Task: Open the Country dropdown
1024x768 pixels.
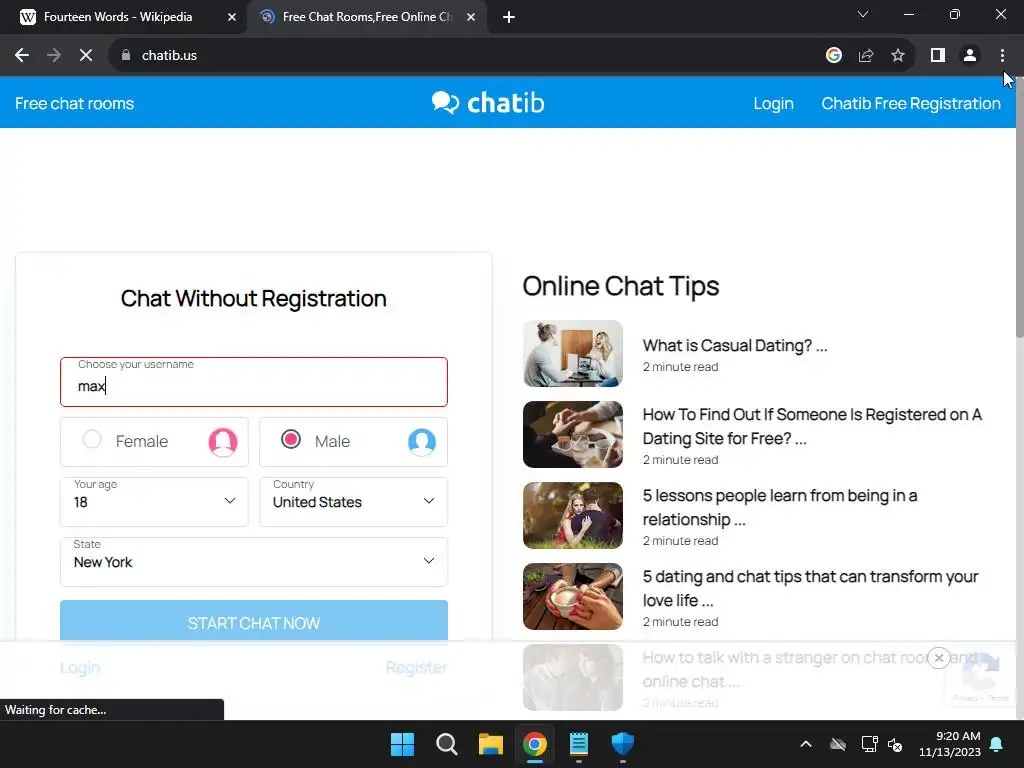Action: point(353,502)
